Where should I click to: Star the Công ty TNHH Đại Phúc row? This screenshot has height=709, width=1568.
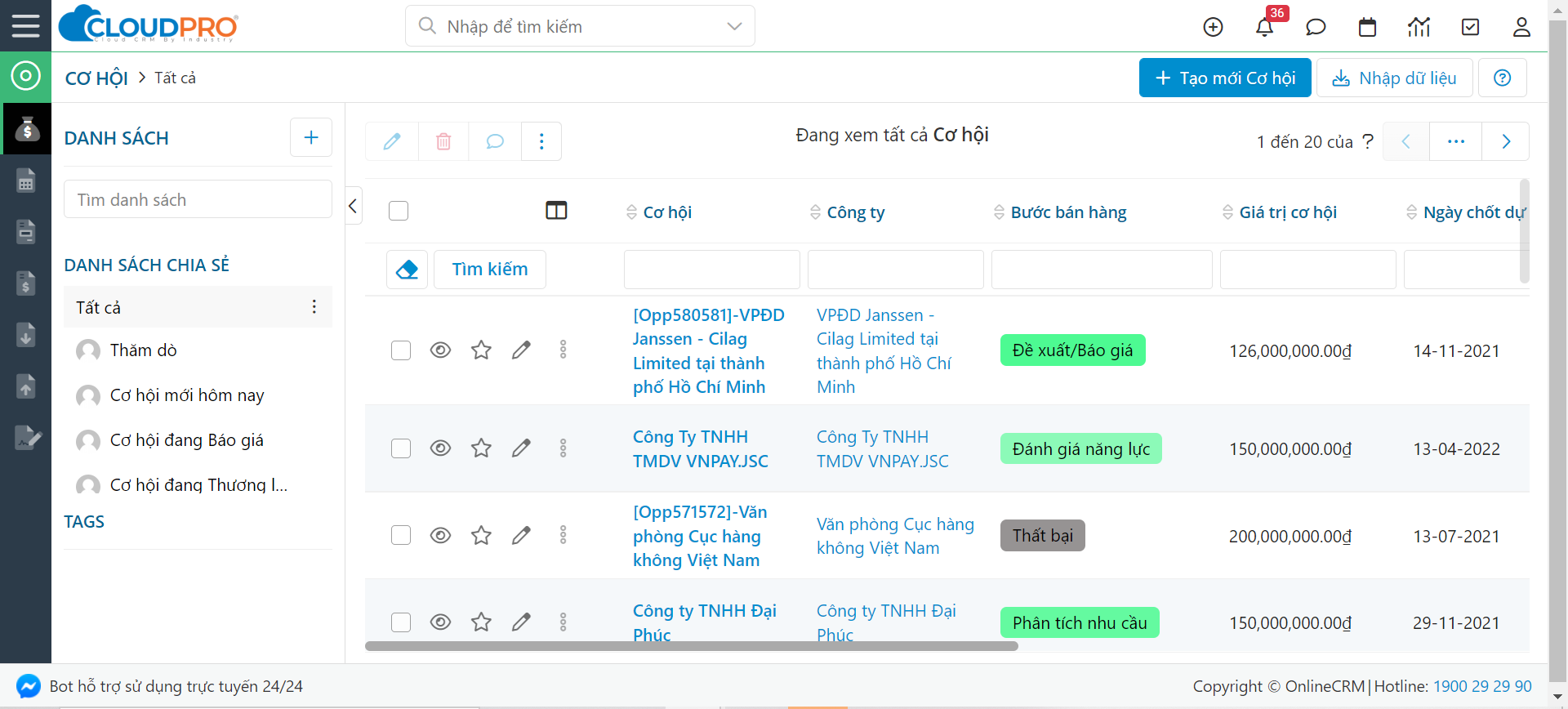tap(481, 622)
